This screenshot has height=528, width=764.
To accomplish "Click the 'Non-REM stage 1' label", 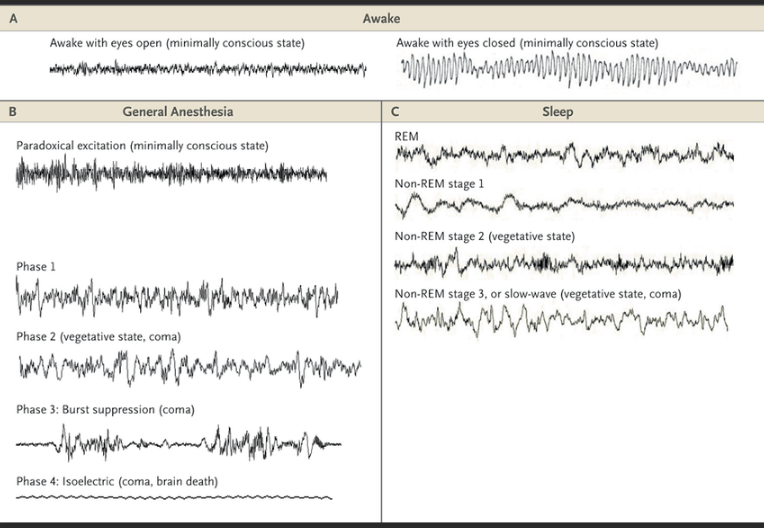I will (439, 184).
